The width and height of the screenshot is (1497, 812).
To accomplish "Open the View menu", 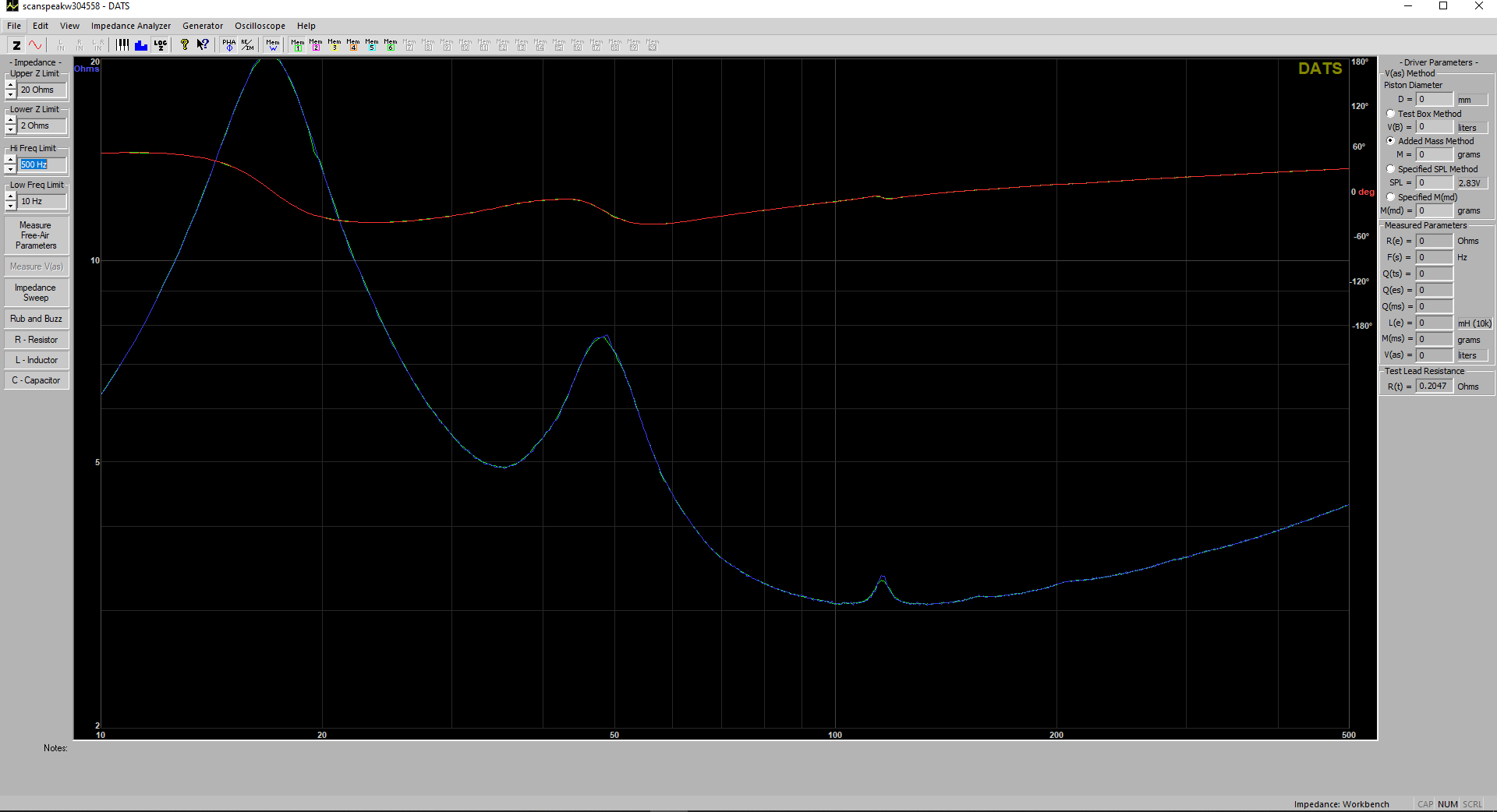I will tap(69, 26).
